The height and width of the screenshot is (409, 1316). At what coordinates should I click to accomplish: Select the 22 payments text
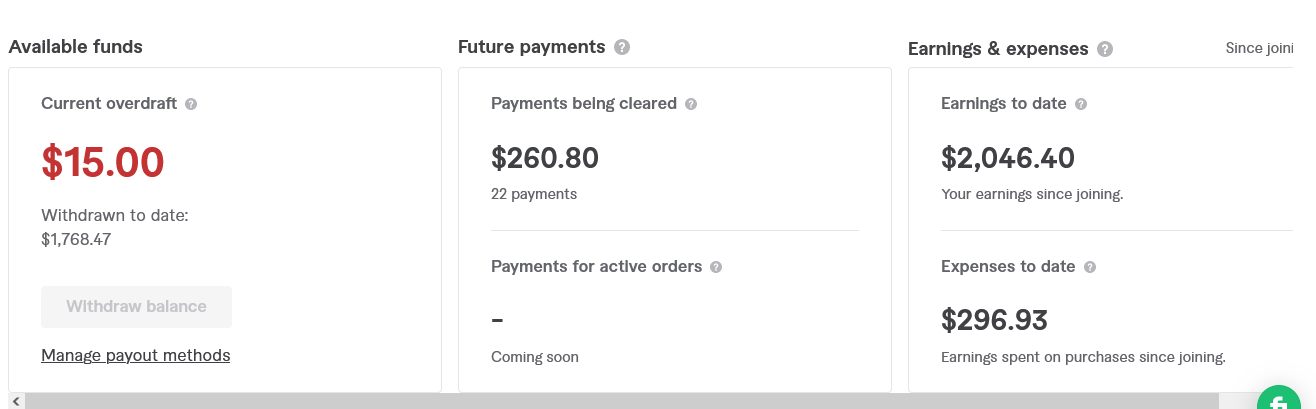[x=534, y=194]
